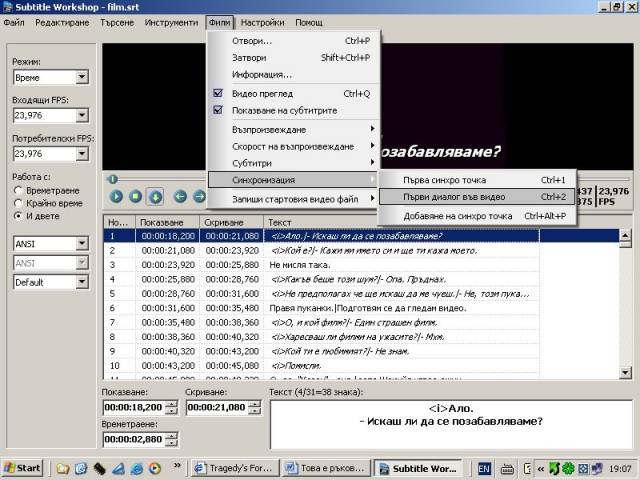Viewport: 640px width, 480px height.
Task: Select subtitle row 3 Не мисля така.
Action: point(322,265)
